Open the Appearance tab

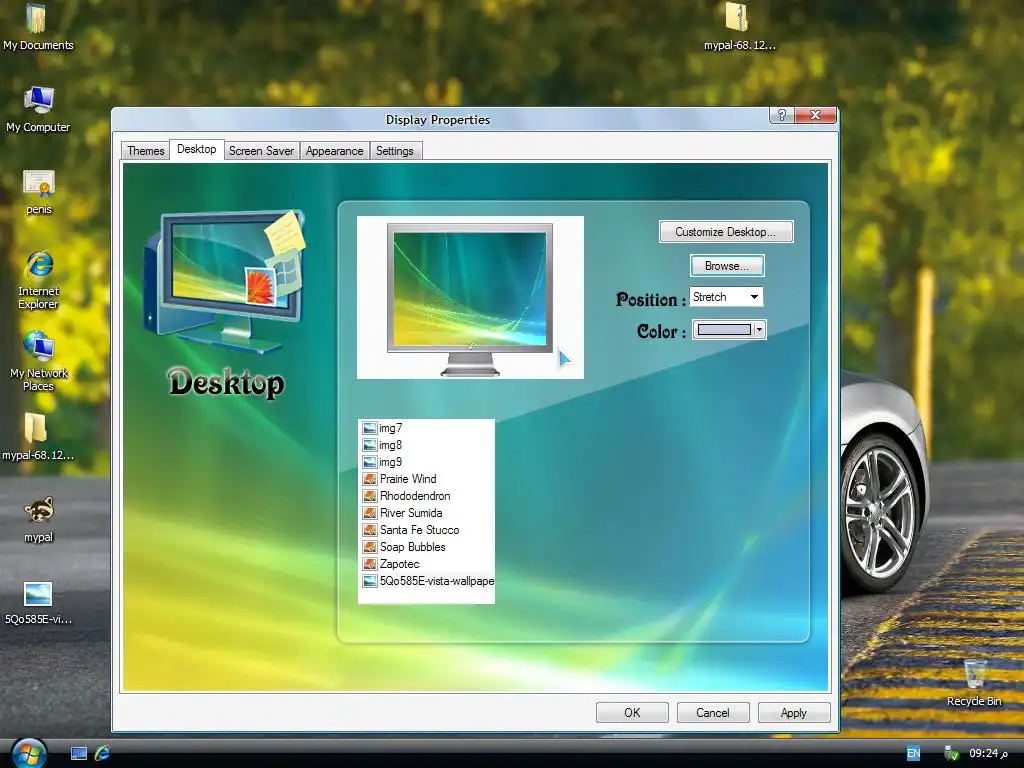tap(334, 151)
